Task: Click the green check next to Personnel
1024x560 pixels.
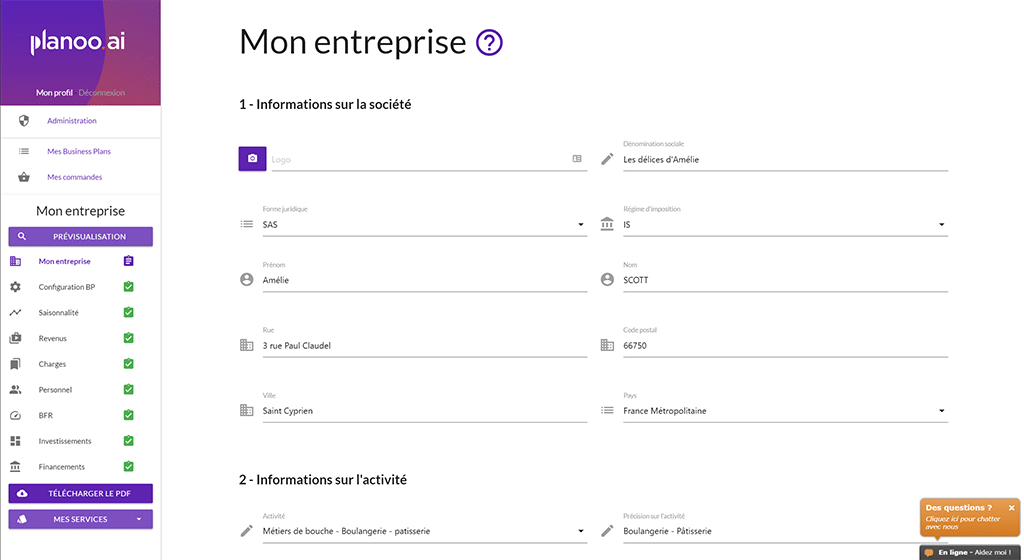Action: point(129,389)
